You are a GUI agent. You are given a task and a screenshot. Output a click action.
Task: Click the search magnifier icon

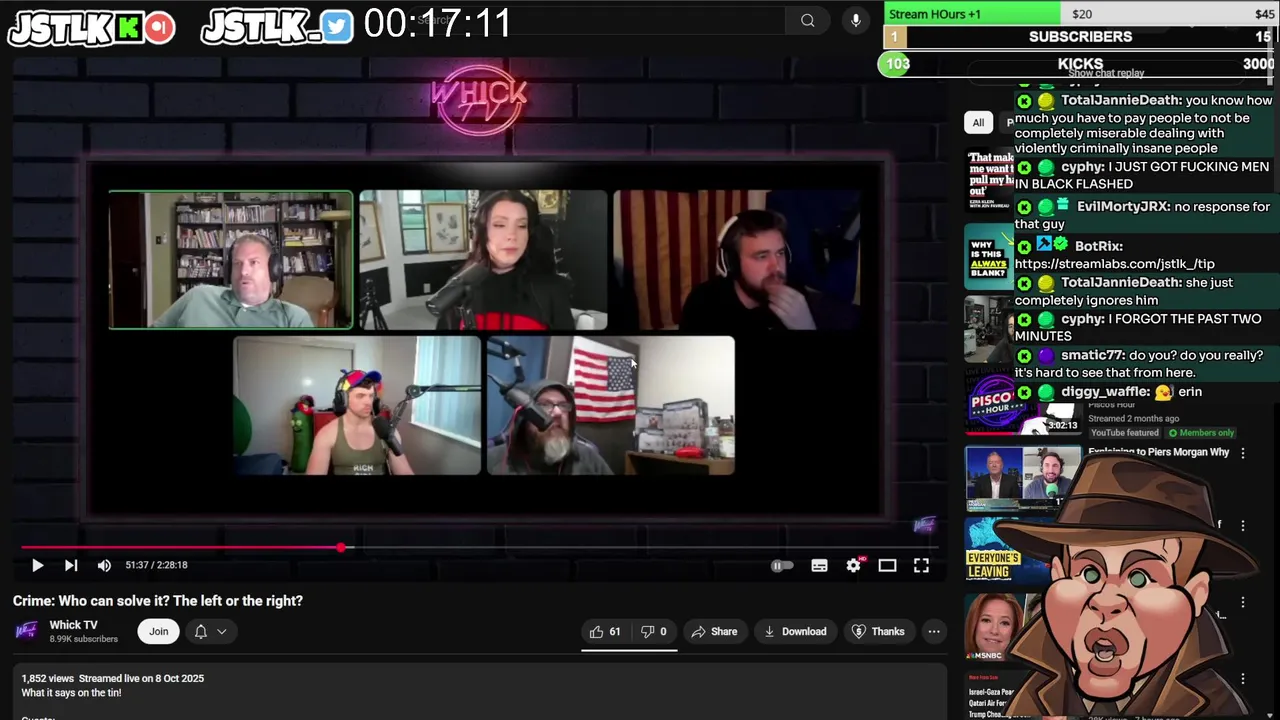808,20
